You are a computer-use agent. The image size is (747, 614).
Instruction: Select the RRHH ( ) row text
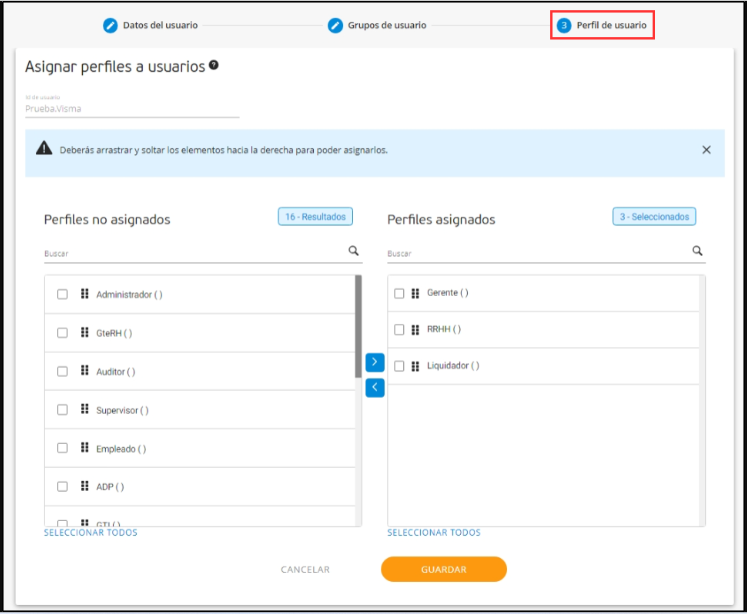(x=444, y=329)
